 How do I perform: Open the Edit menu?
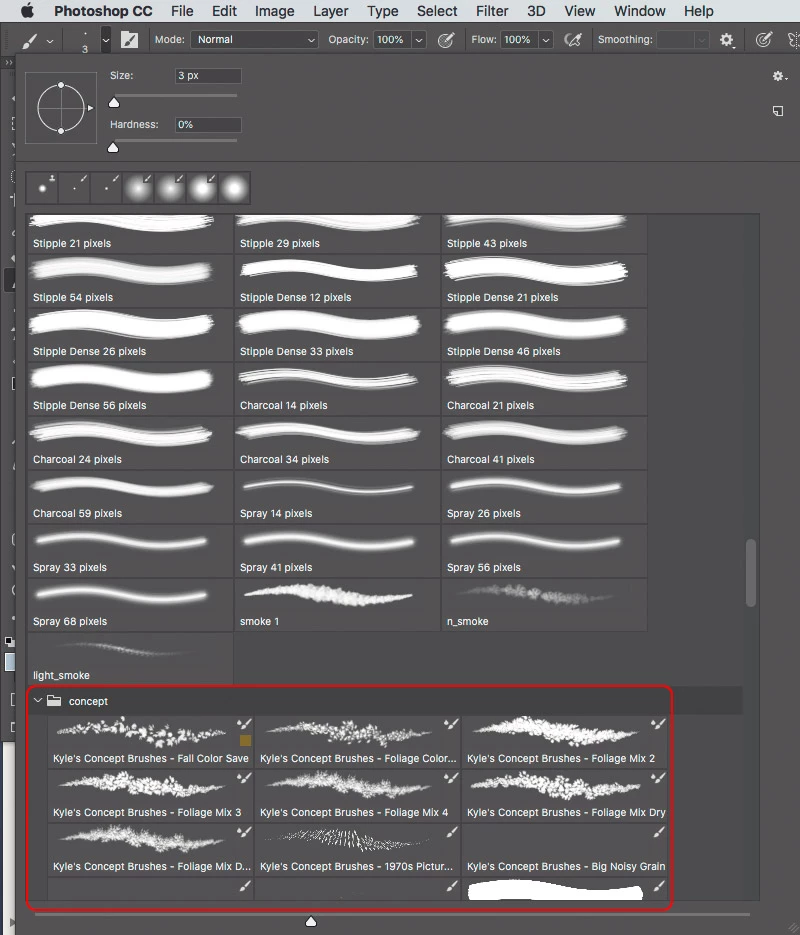pyautogui.click(x=224, y=11)
